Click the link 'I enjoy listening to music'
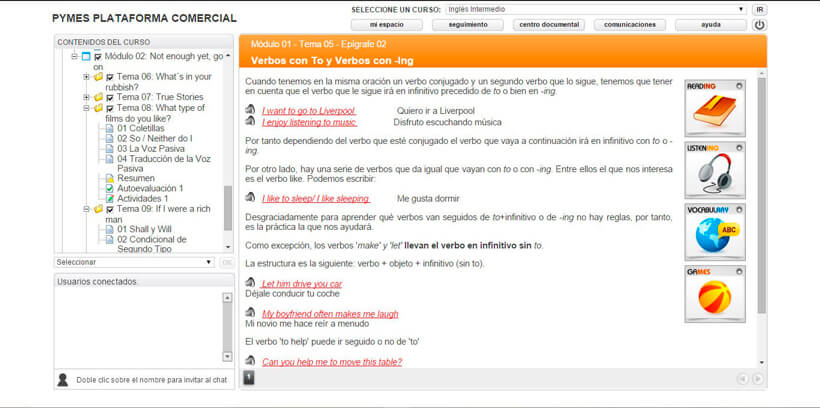 309,122
